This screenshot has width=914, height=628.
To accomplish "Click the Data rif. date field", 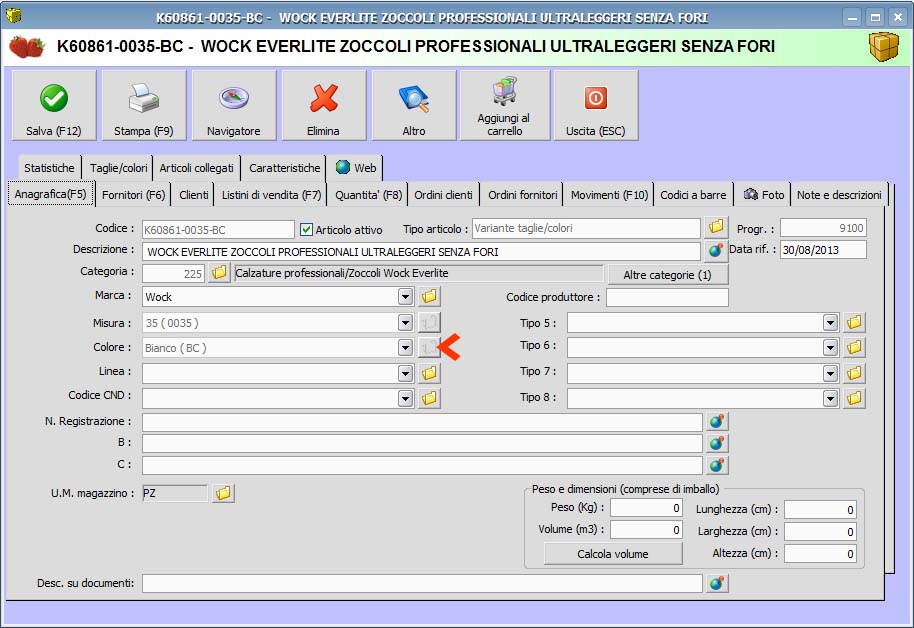I will point(823,250).
